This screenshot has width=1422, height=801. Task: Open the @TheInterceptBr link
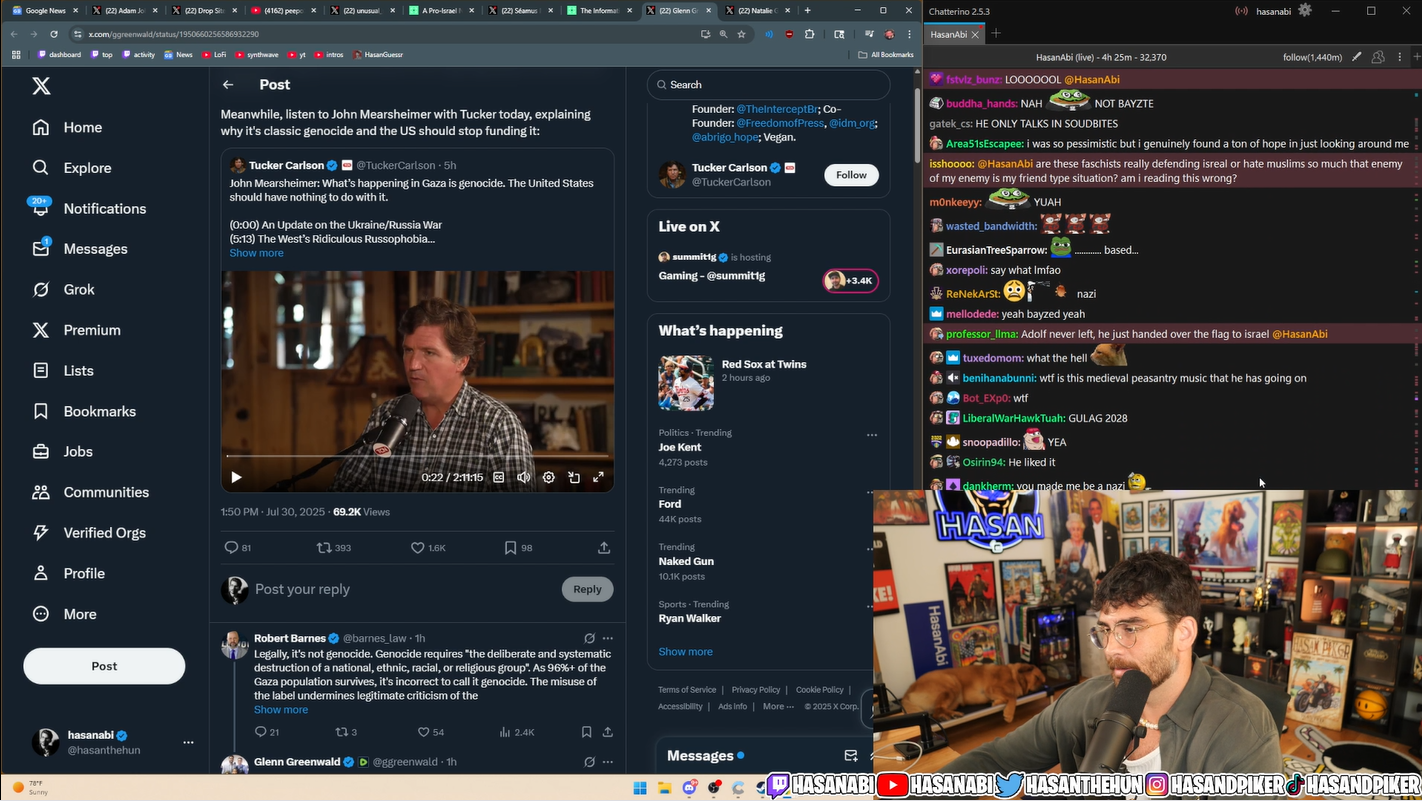point(777,109)
